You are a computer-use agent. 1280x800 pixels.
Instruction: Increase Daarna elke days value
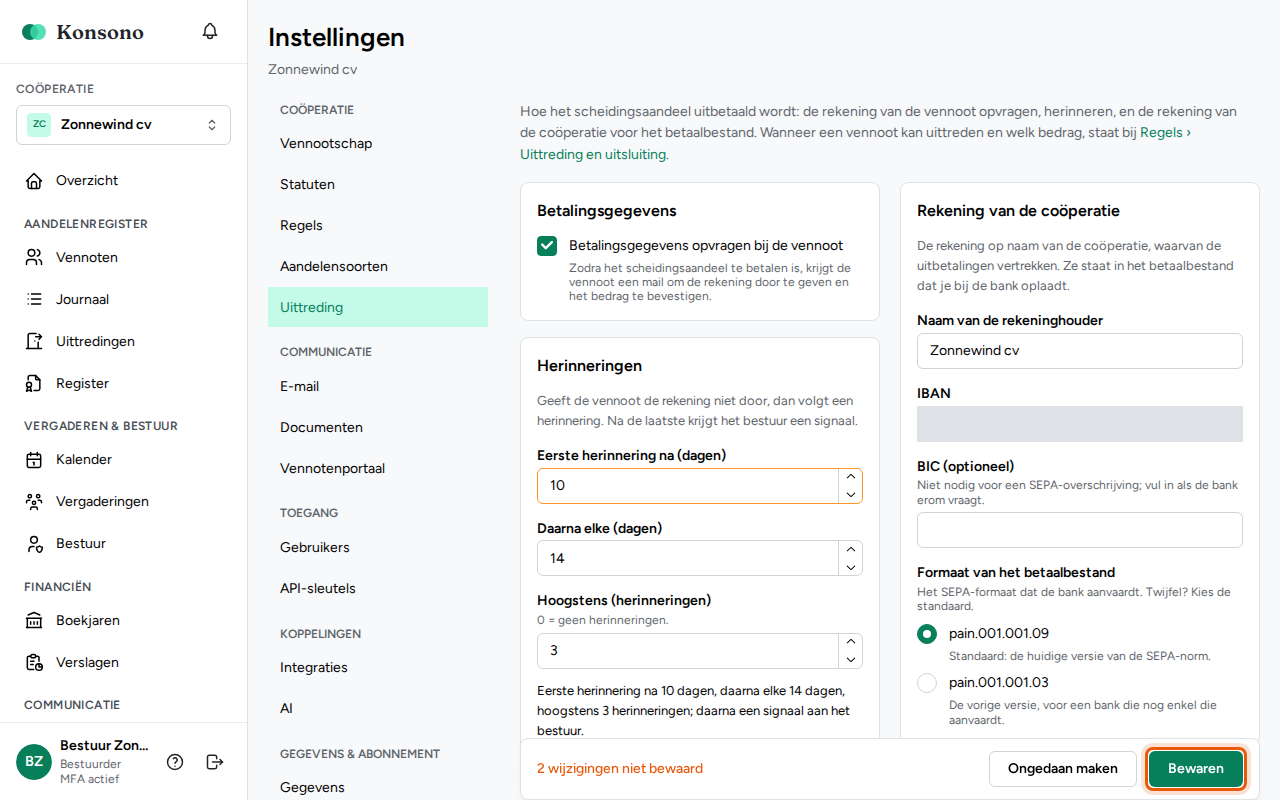(x=851, y=550)
